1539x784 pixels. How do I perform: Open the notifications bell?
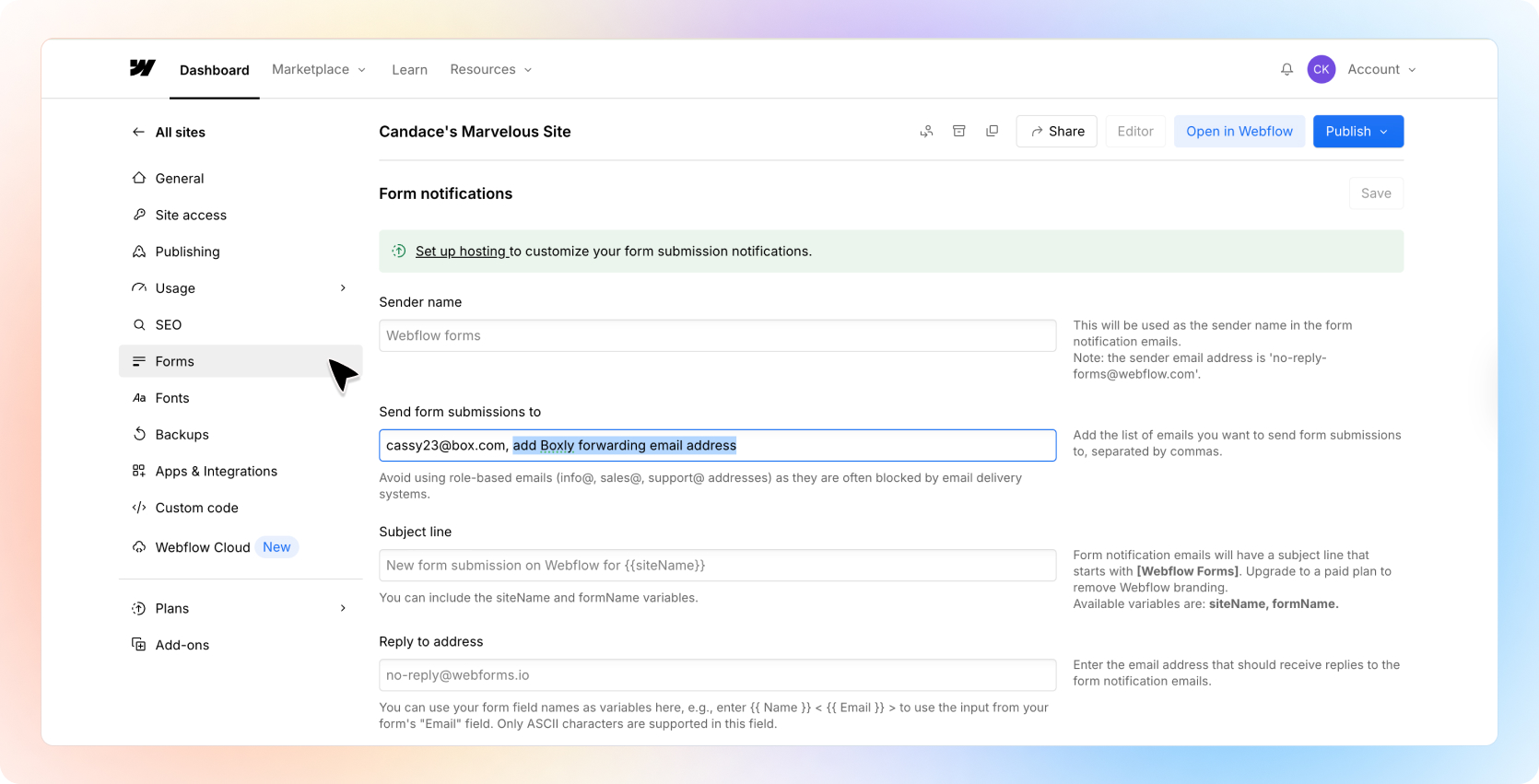coord(1286,70)
